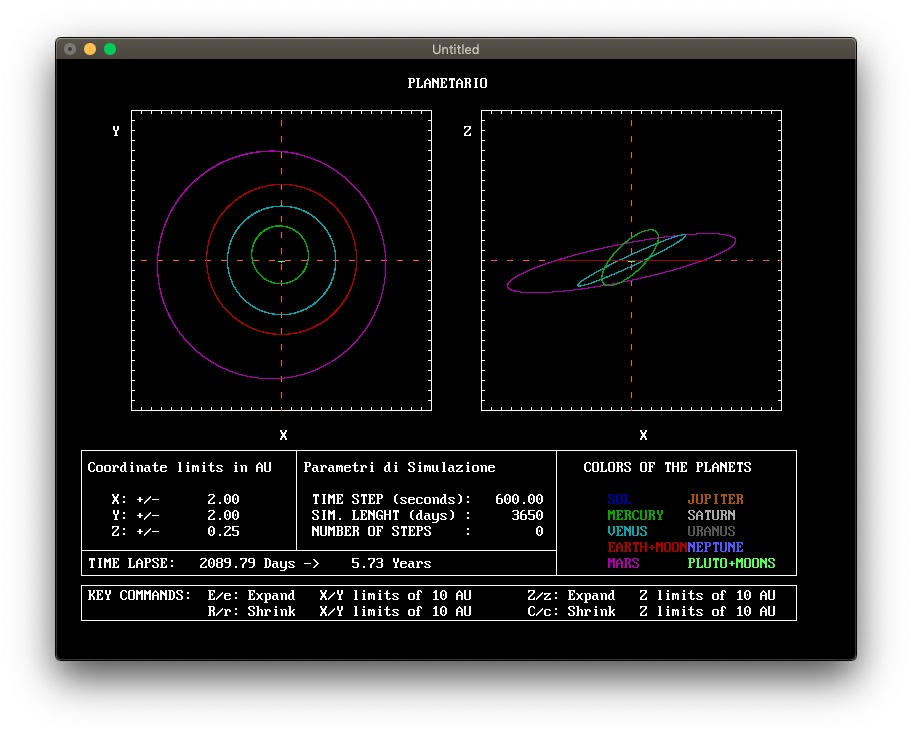Select the VENUS entry in planet colors
The height and width of the screenshot is (734, 912).
[627, 531]
